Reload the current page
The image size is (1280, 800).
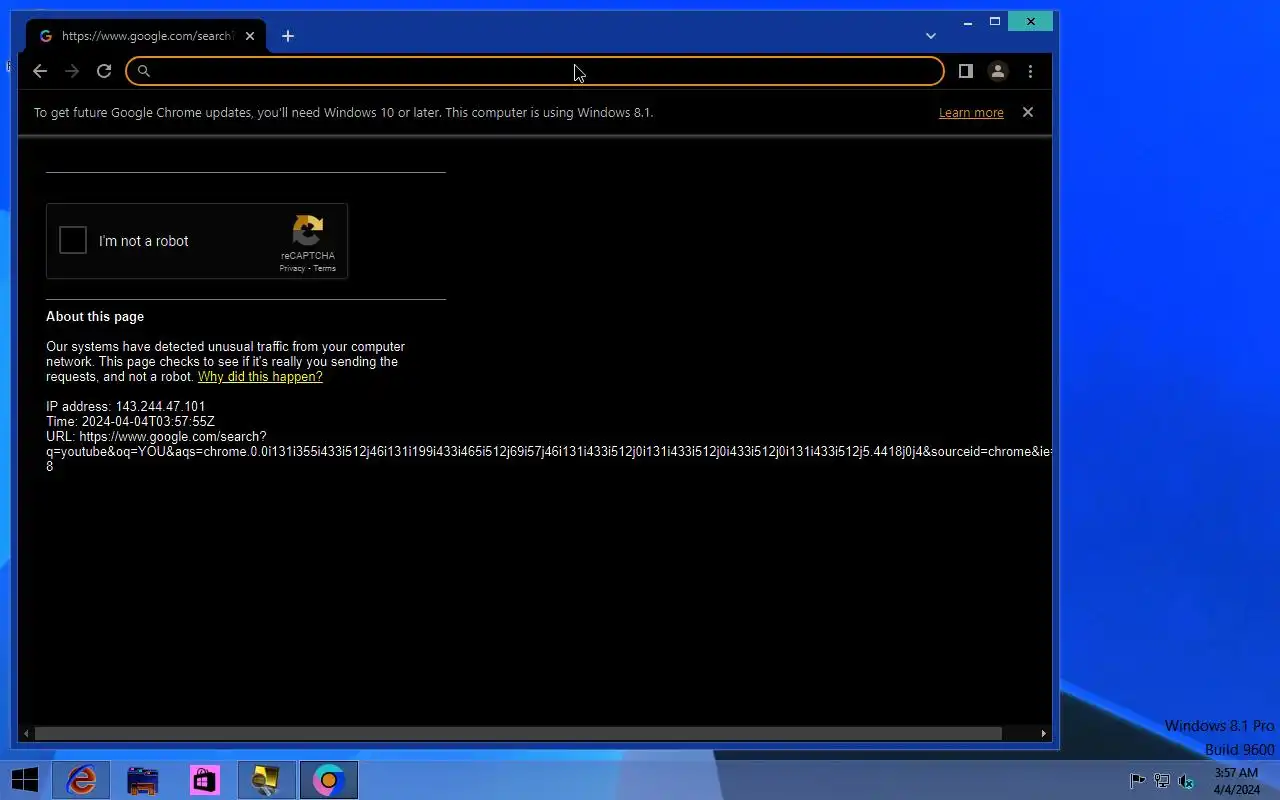(104, 71)
